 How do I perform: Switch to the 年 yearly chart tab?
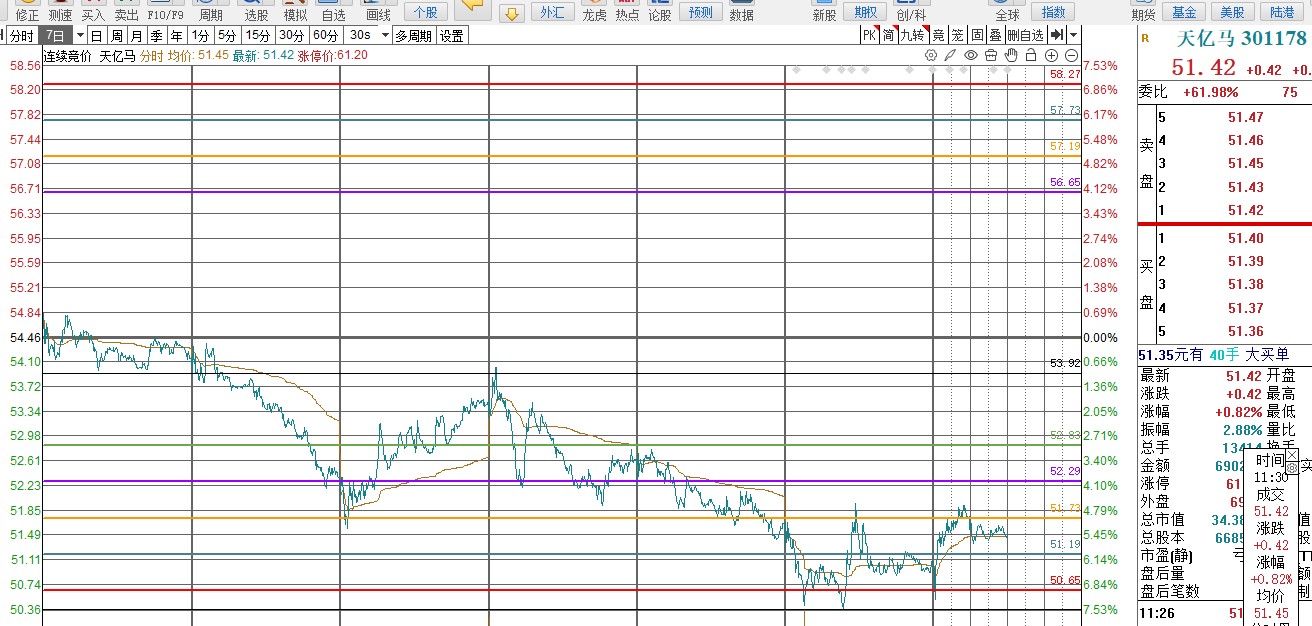click(176, 35)
